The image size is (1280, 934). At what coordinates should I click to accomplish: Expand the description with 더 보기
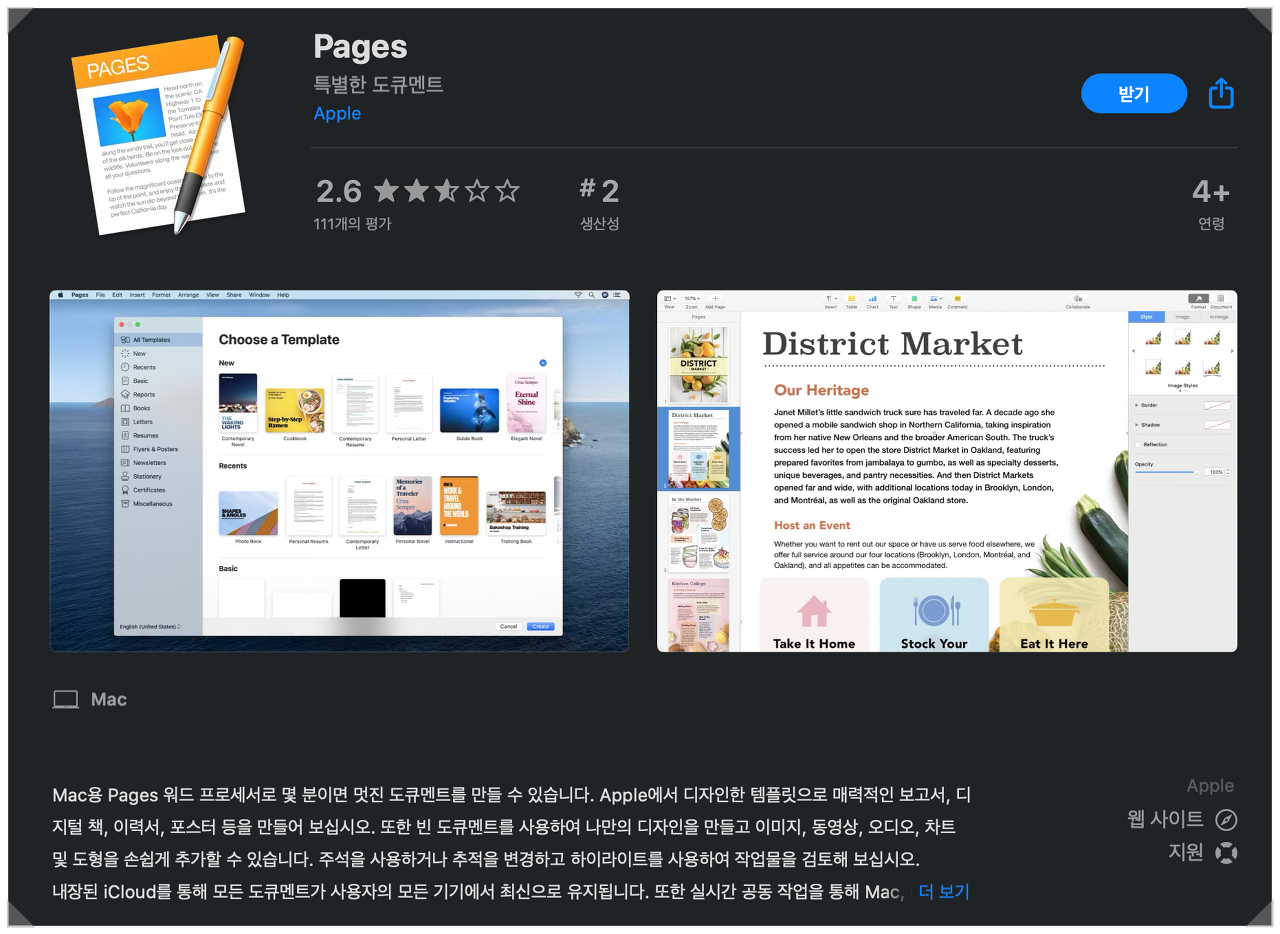(x=944, y=892)
